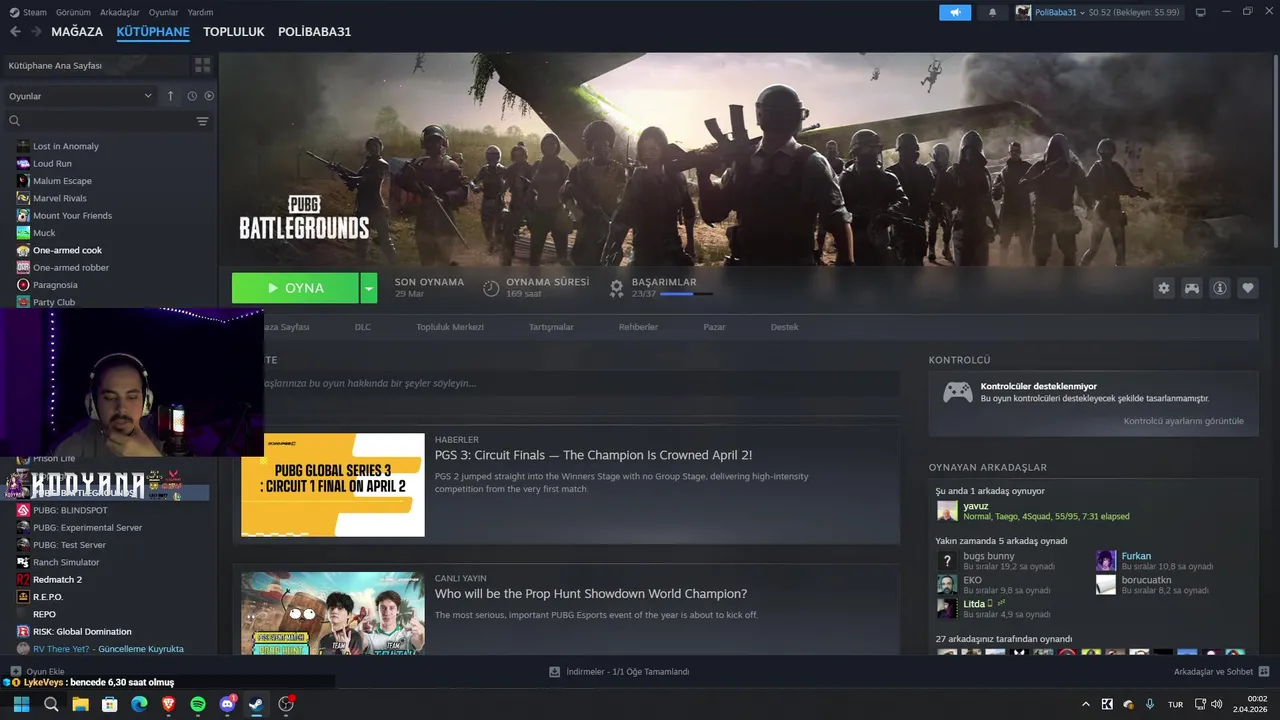The image size is (1280, 720).
Task: Open the Steam menu
Action: (28, 12)
